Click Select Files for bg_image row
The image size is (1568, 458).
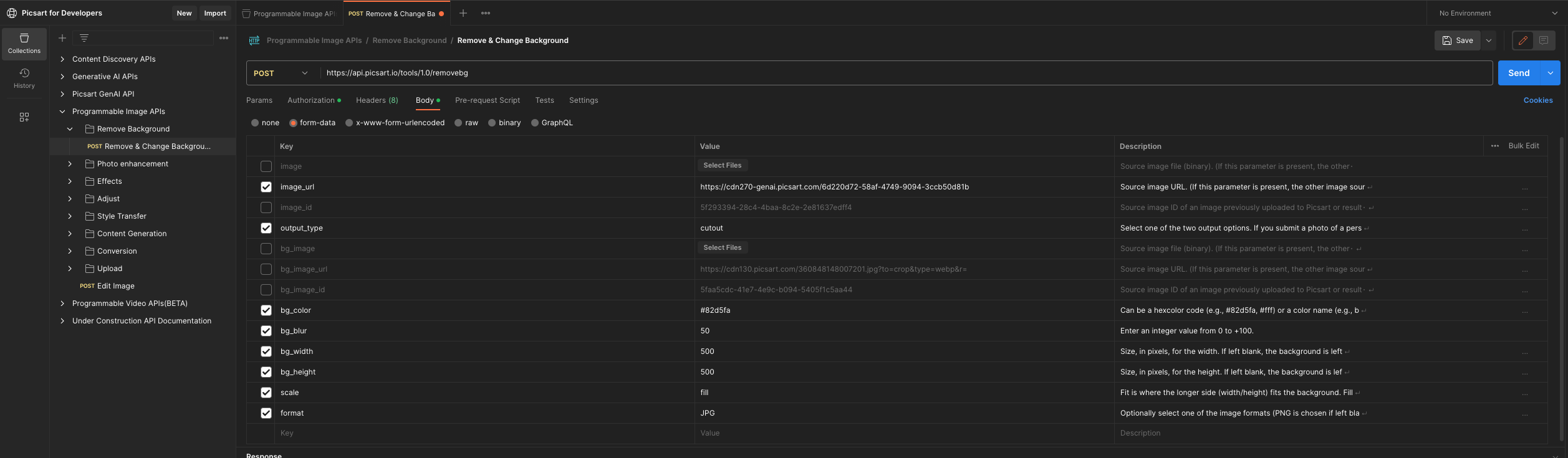tap(723, 247)
